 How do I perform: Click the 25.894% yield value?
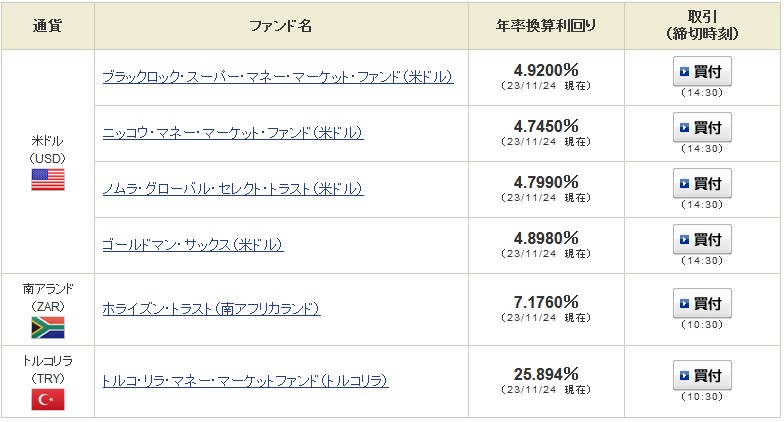coord(546,374)
